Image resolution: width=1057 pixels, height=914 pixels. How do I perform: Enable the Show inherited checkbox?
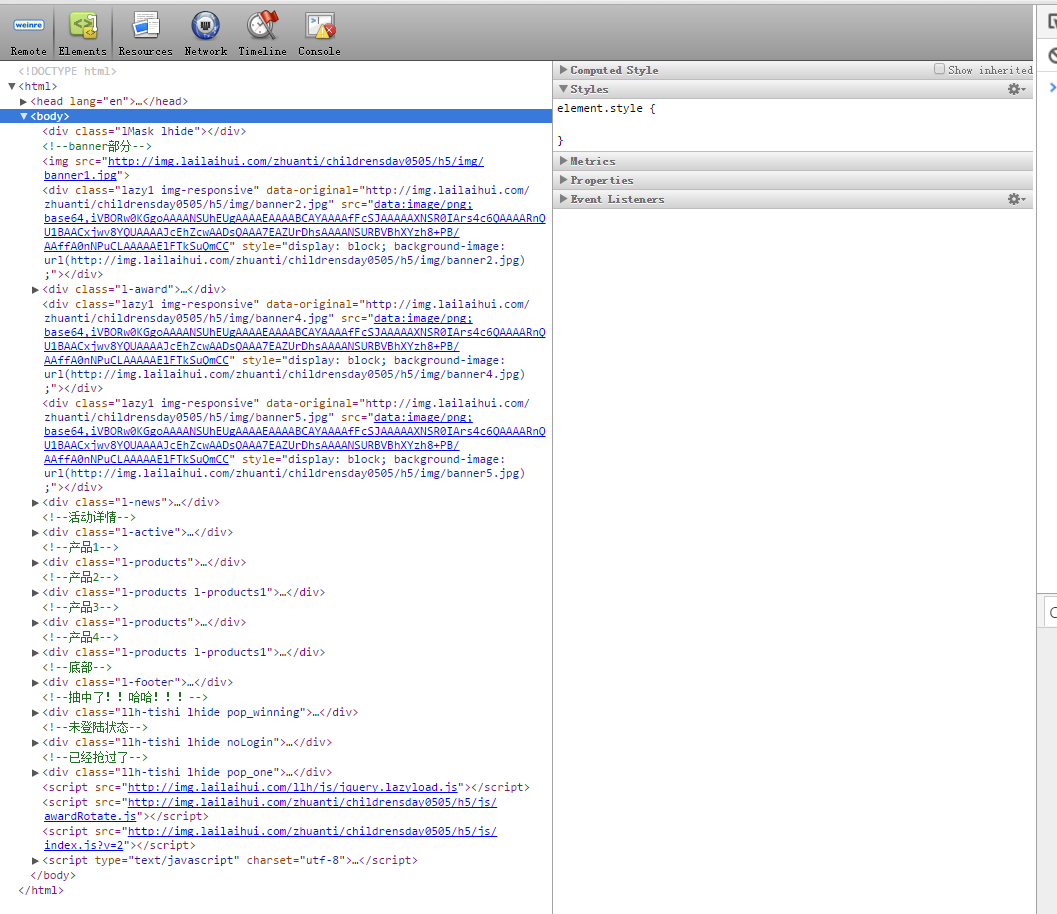pyautogui.click(x=939, y=70)
